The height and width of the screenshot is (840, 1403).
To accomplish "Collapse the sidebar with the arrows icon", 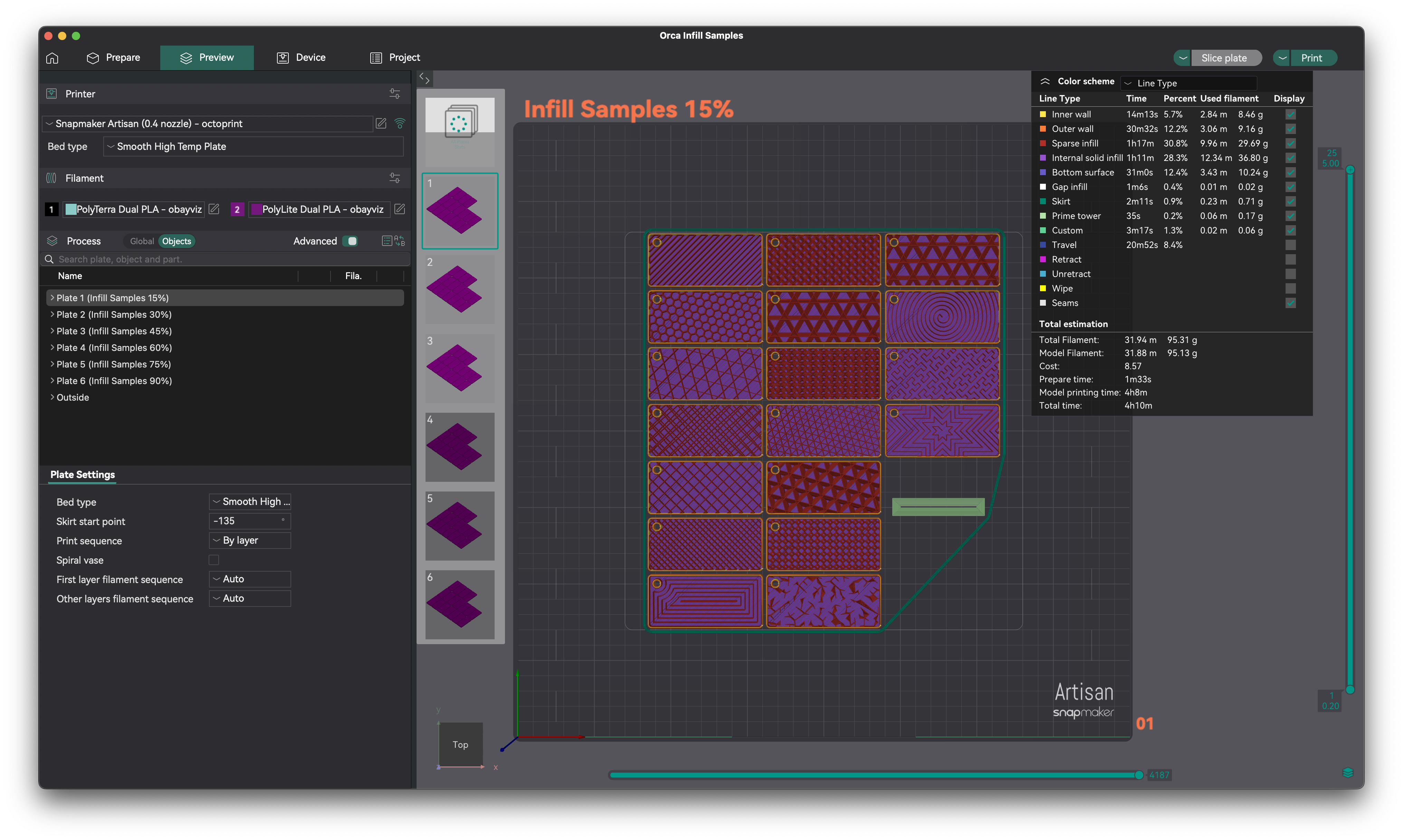I will pos(424,79).
